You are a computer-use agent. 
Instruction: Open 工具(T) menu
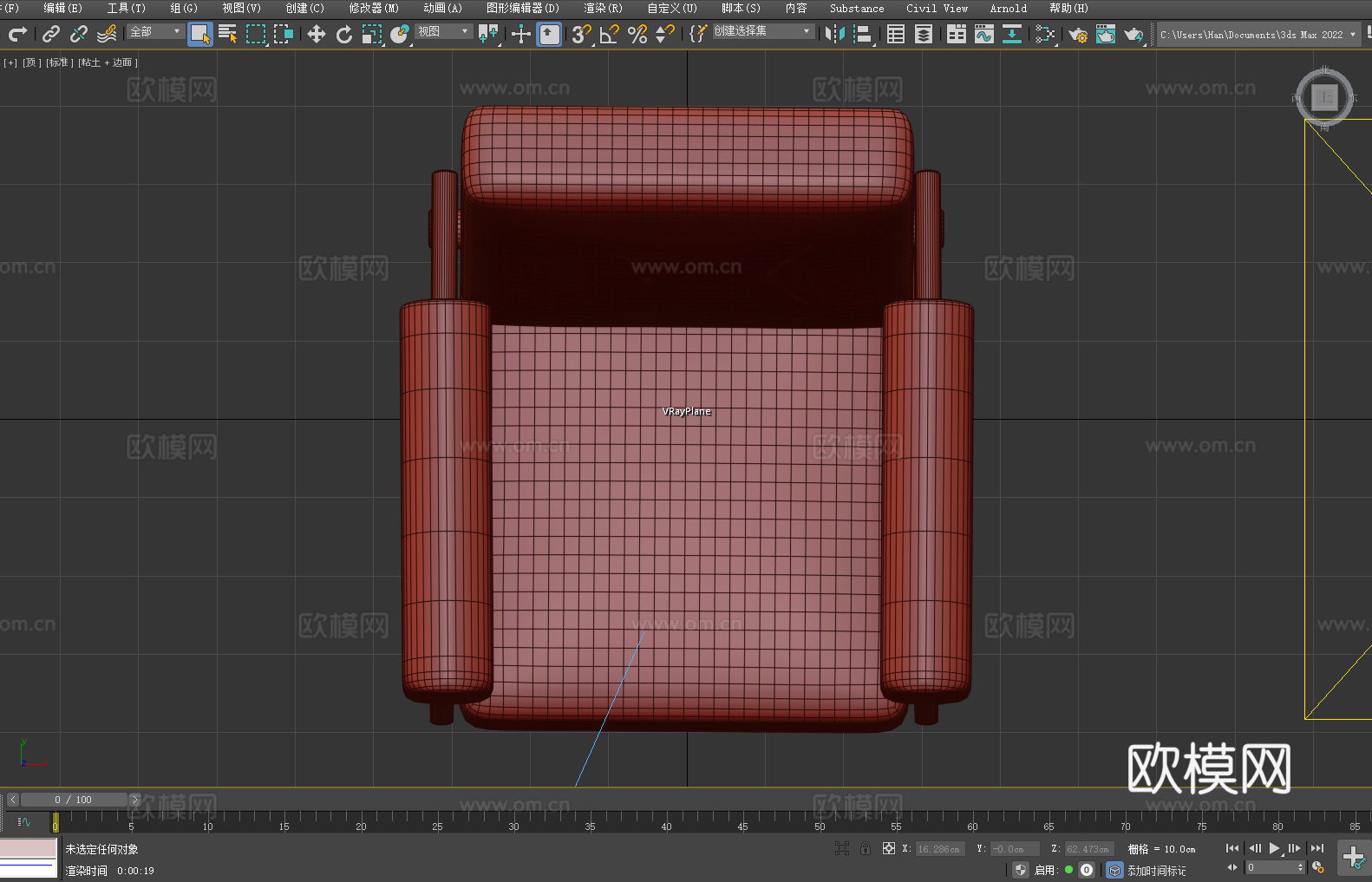click(126, 8)
